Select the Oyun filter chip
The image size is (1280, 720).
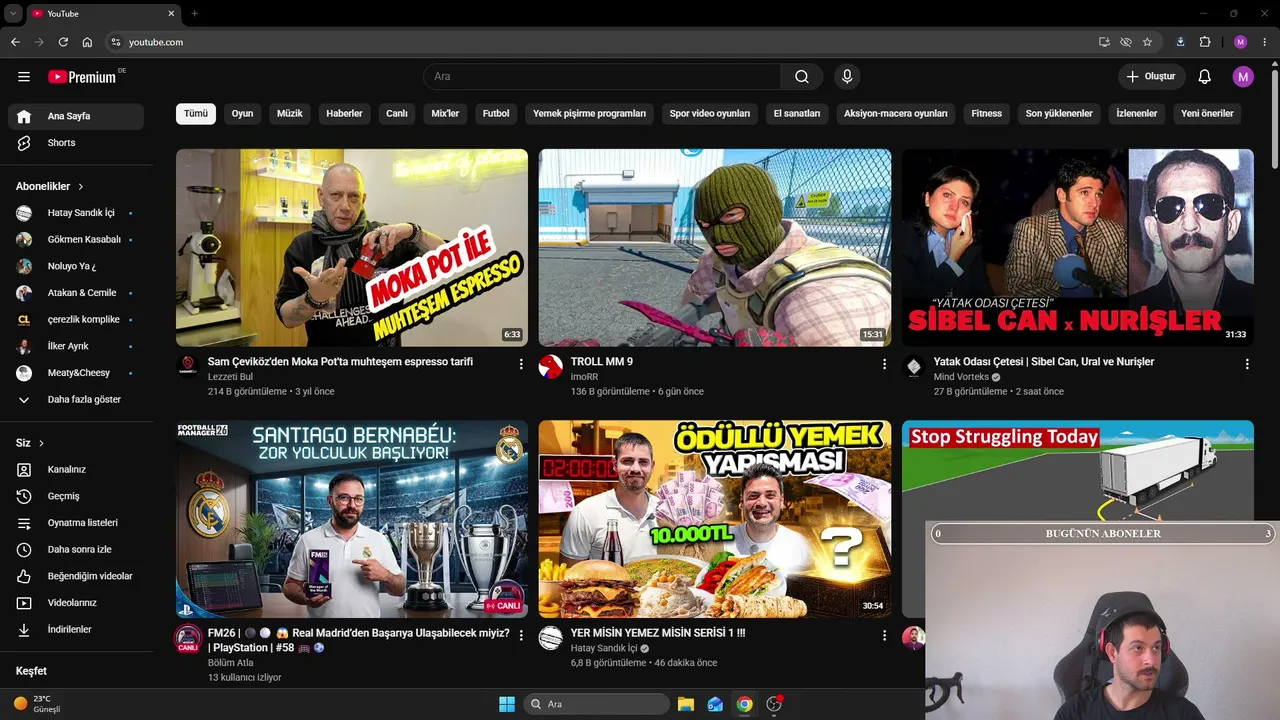click(x=242, y=114)
